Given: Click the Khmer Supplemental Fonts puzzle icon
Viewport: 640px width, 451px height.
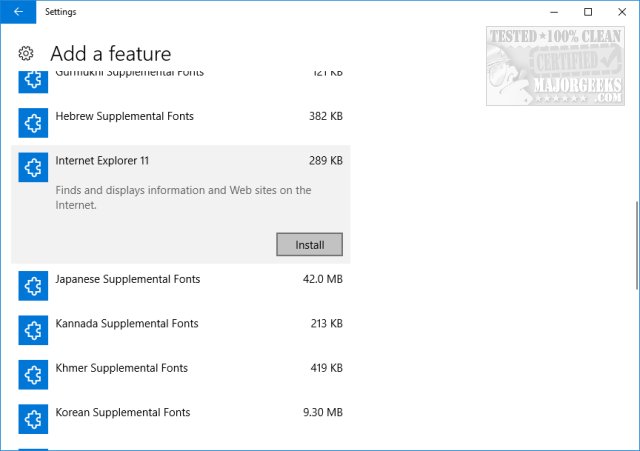Looking at the screenshot, I should pyautogui.click(x=33, y=374).
